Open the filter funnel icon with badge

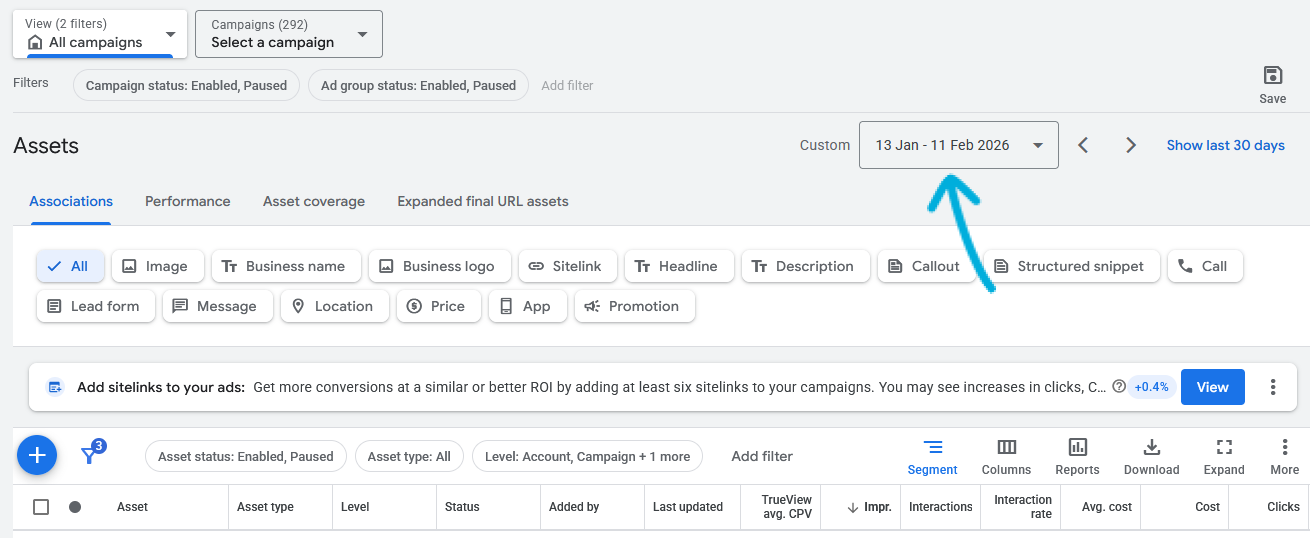pyautogui.click(x=91, y=455)
